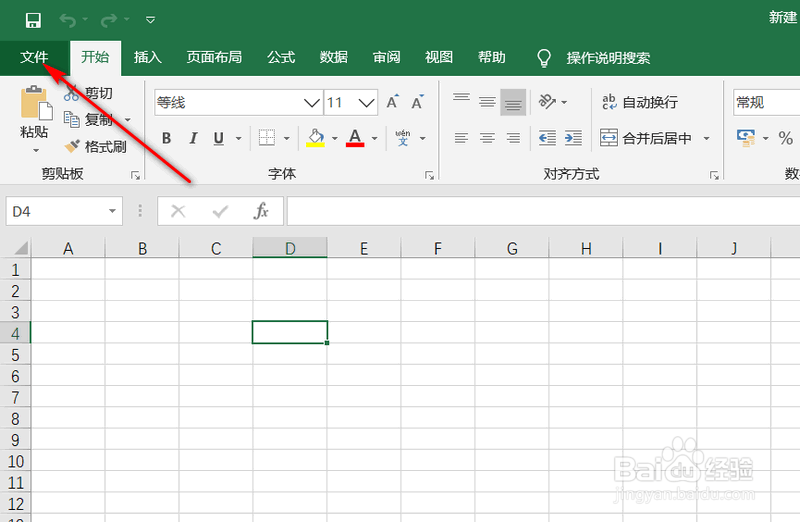Click the wén phonetic guide icon

click(x=403, y=138)
